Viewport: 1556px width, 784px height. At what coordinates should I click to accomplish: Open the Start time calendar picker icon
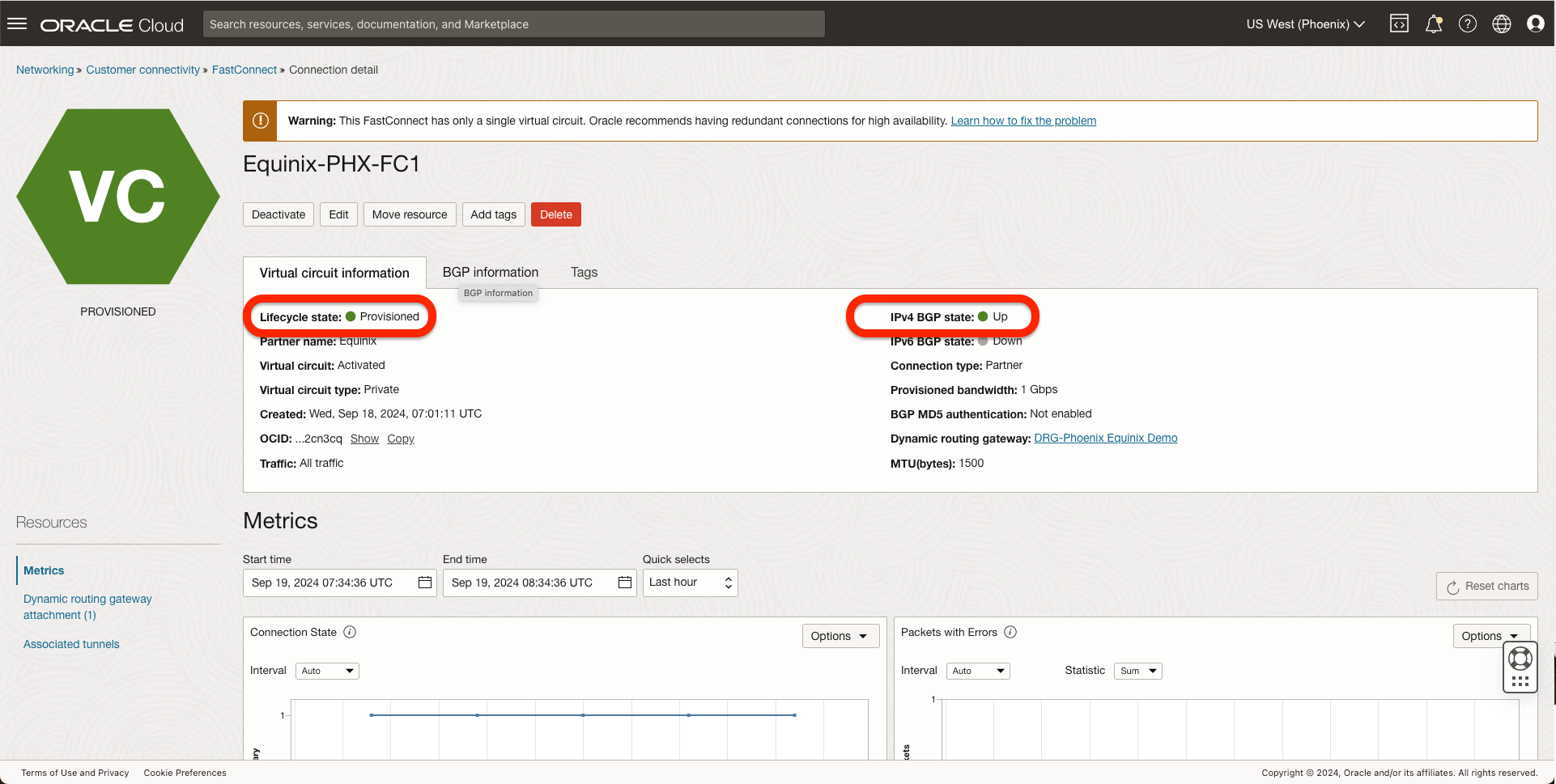424,583
